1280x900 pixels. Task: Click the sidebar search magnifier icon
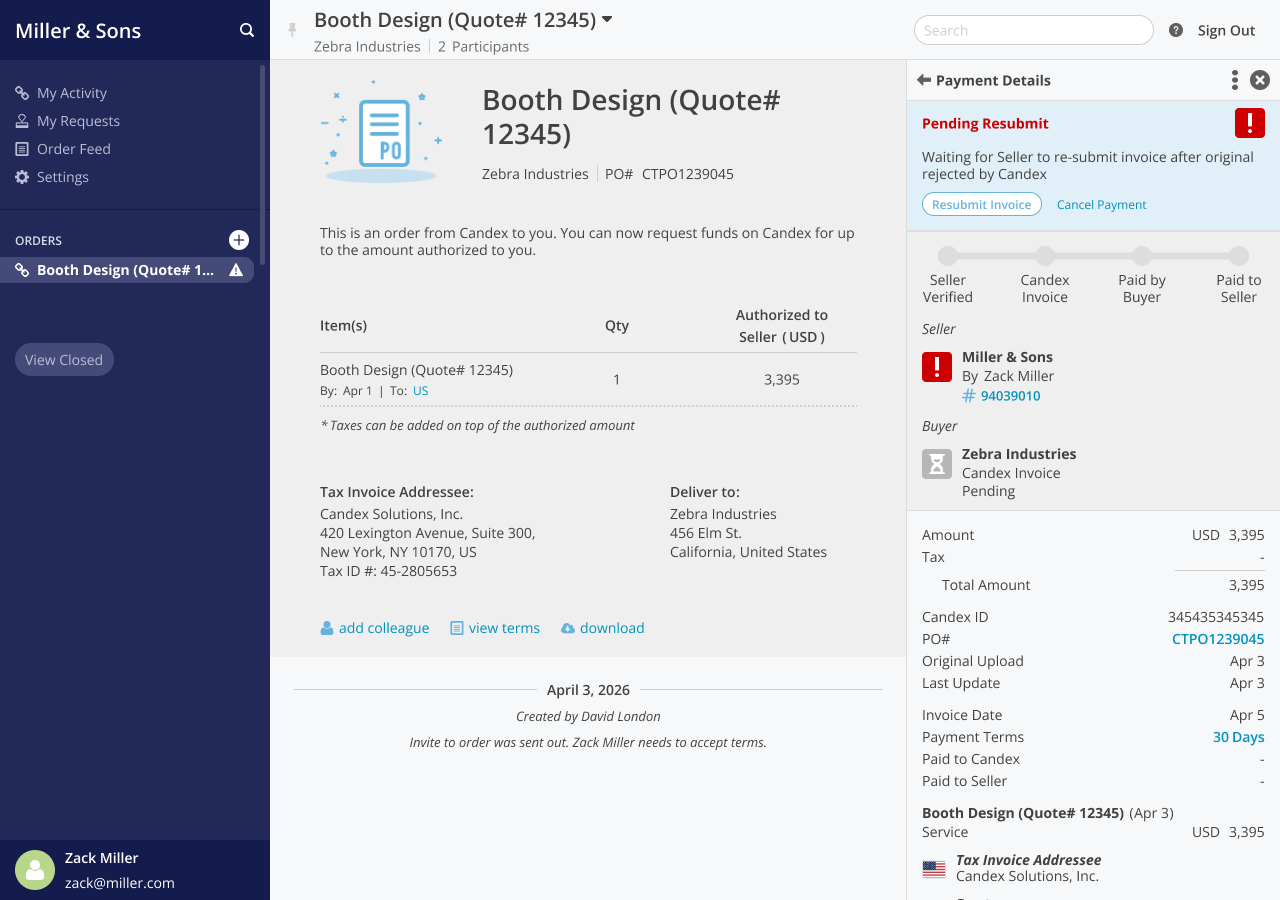[247, 30]
